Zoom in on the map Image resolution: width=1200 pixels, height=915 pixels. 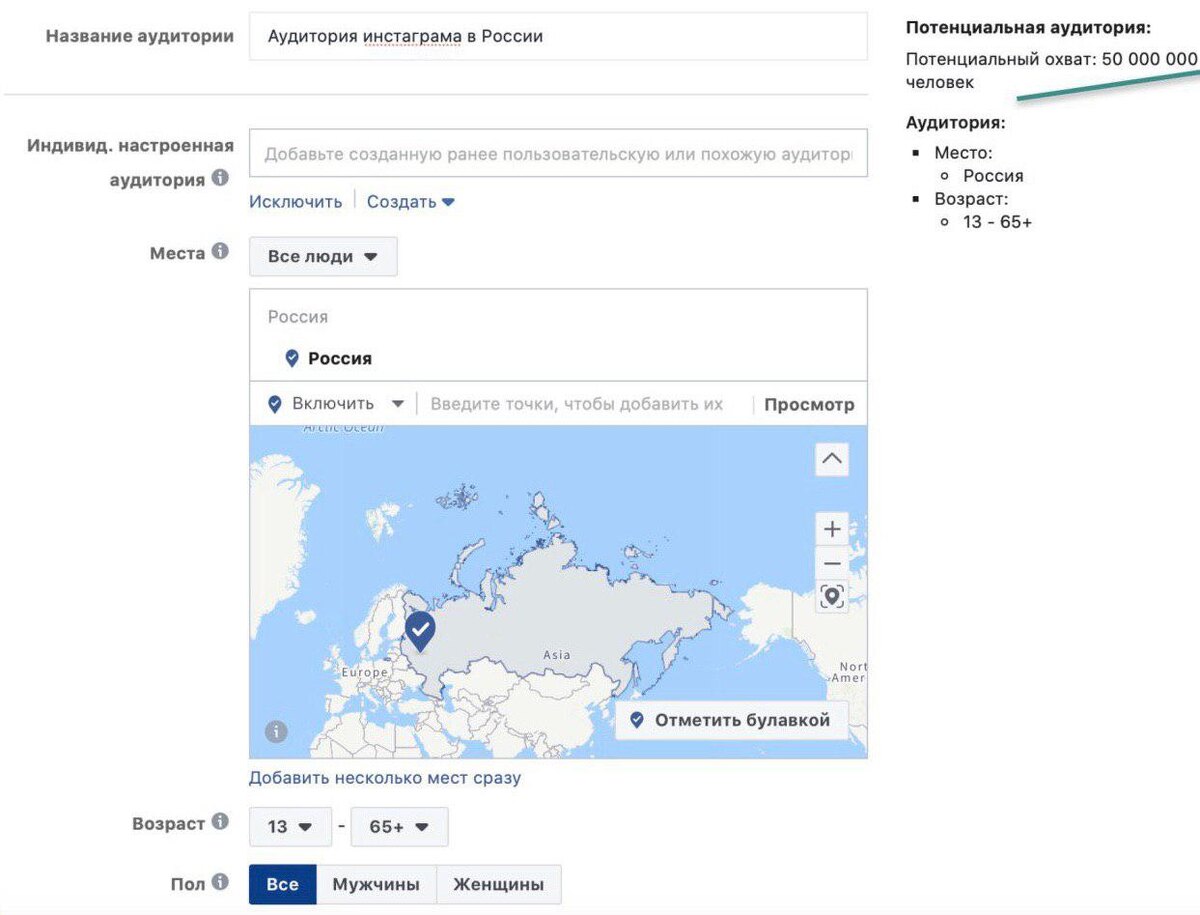point(831,528)
